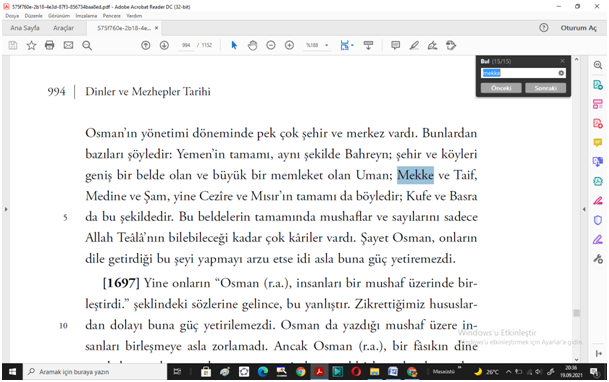Open the notification center icon
Image resolution: width=609 pixels, height=382 pixels.
(594, 372)
